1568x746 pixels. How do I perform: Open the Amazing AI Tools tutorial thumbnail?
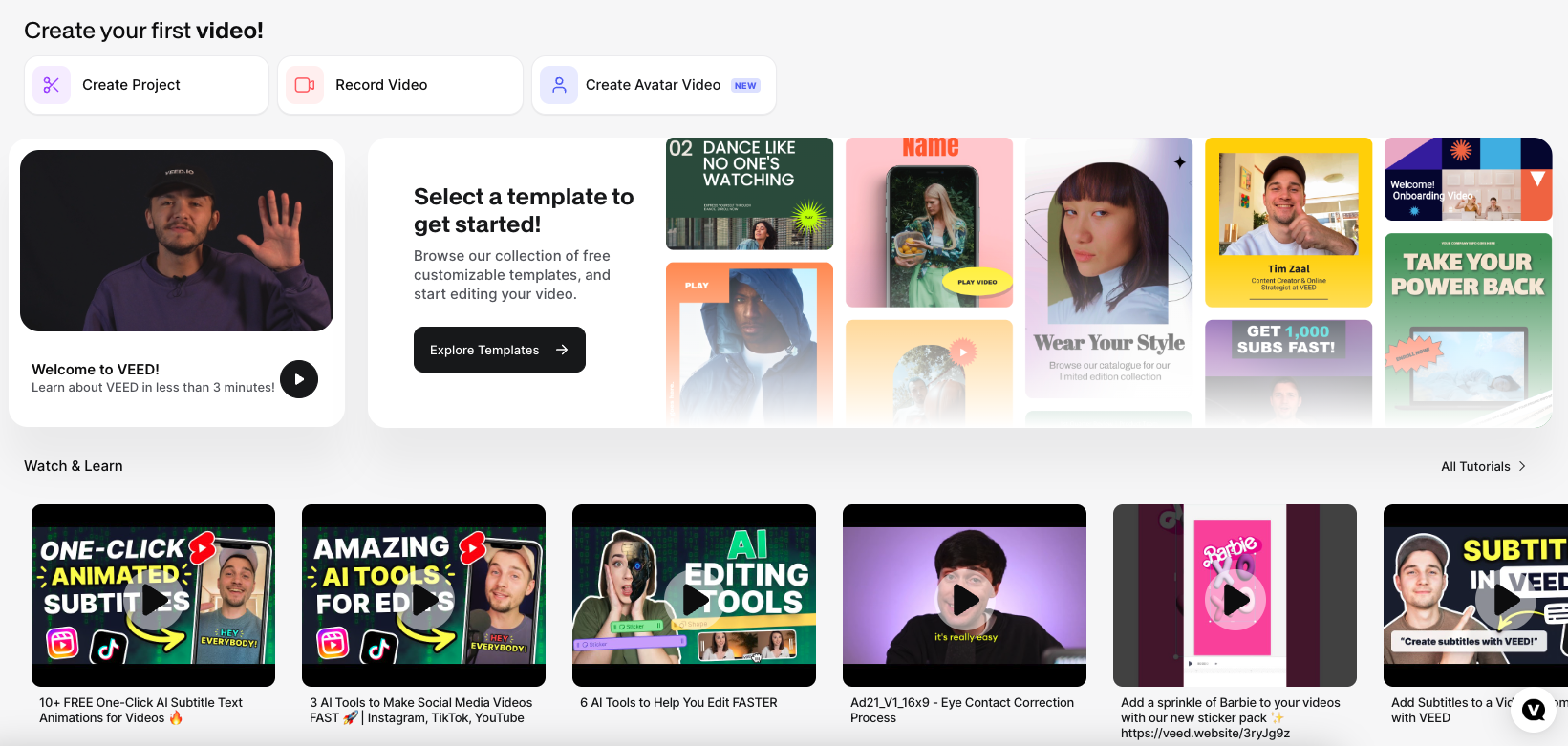pos(423,594)
